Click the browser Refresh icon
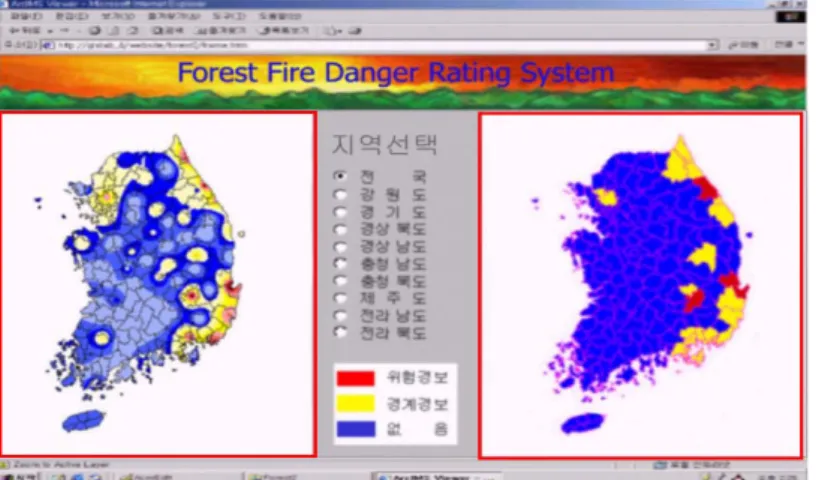 (x=114, y=31)
